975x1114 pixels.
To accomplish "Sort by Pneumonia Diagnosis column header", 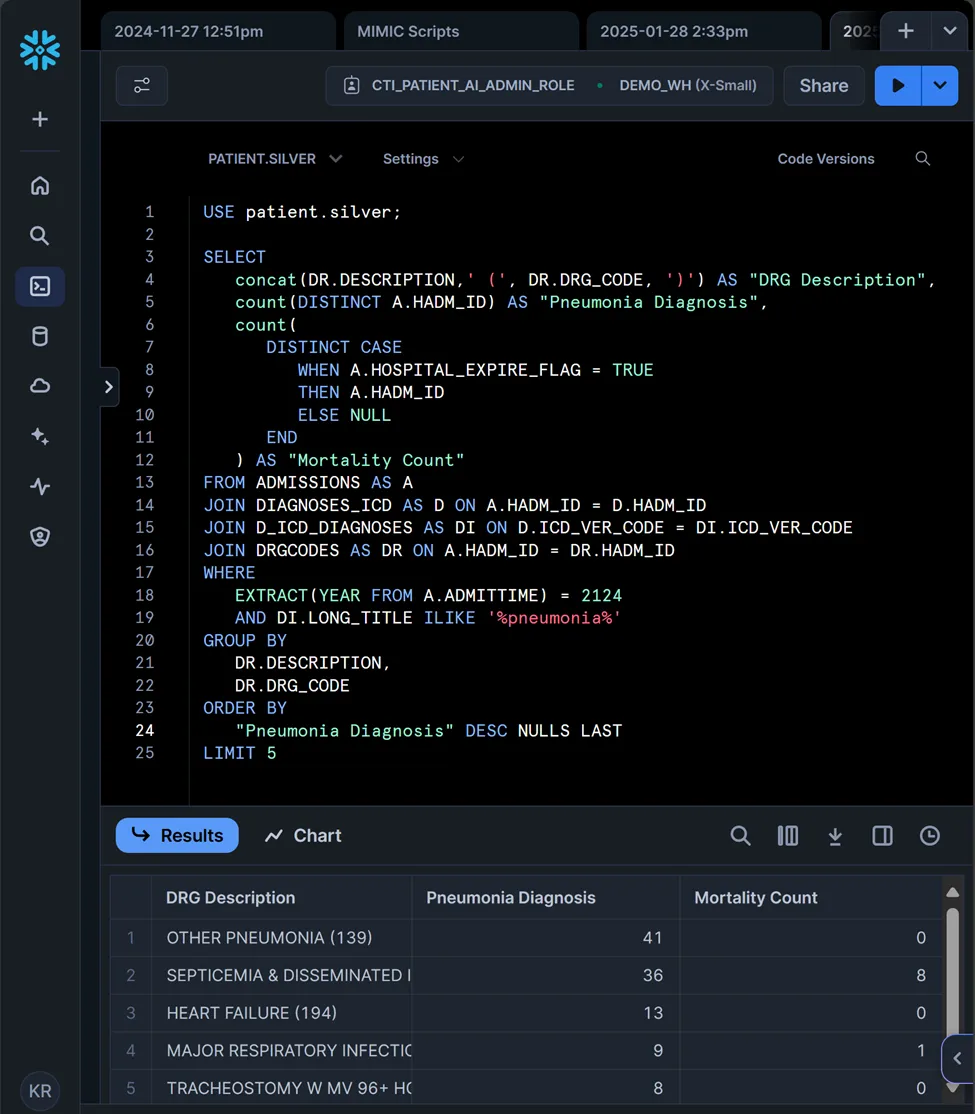I will point(546,897).
